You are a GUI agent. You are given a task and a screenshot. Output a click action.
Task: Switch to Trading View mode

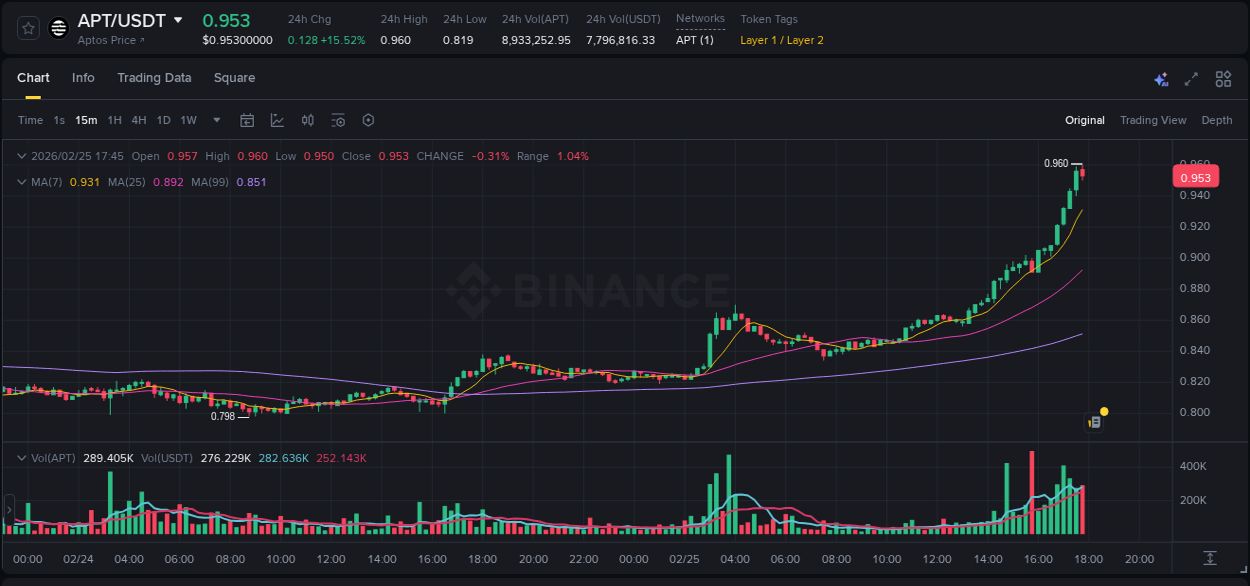(1153, 120)
